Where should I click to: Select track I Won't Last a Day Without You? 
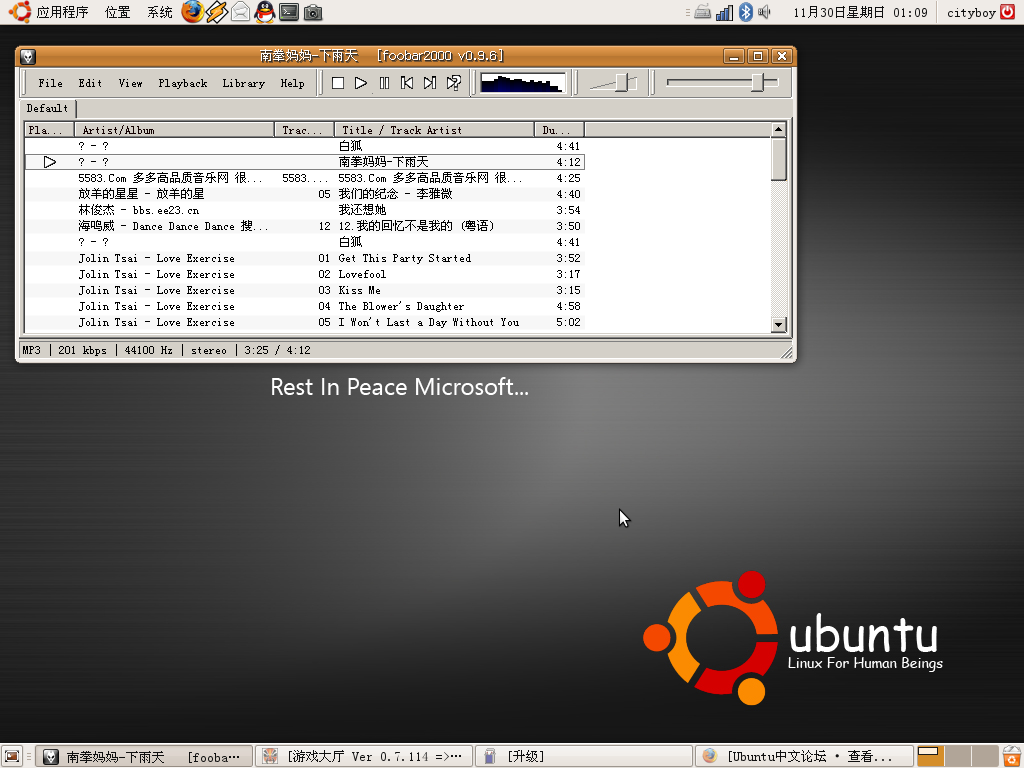(x=428, y=322)
